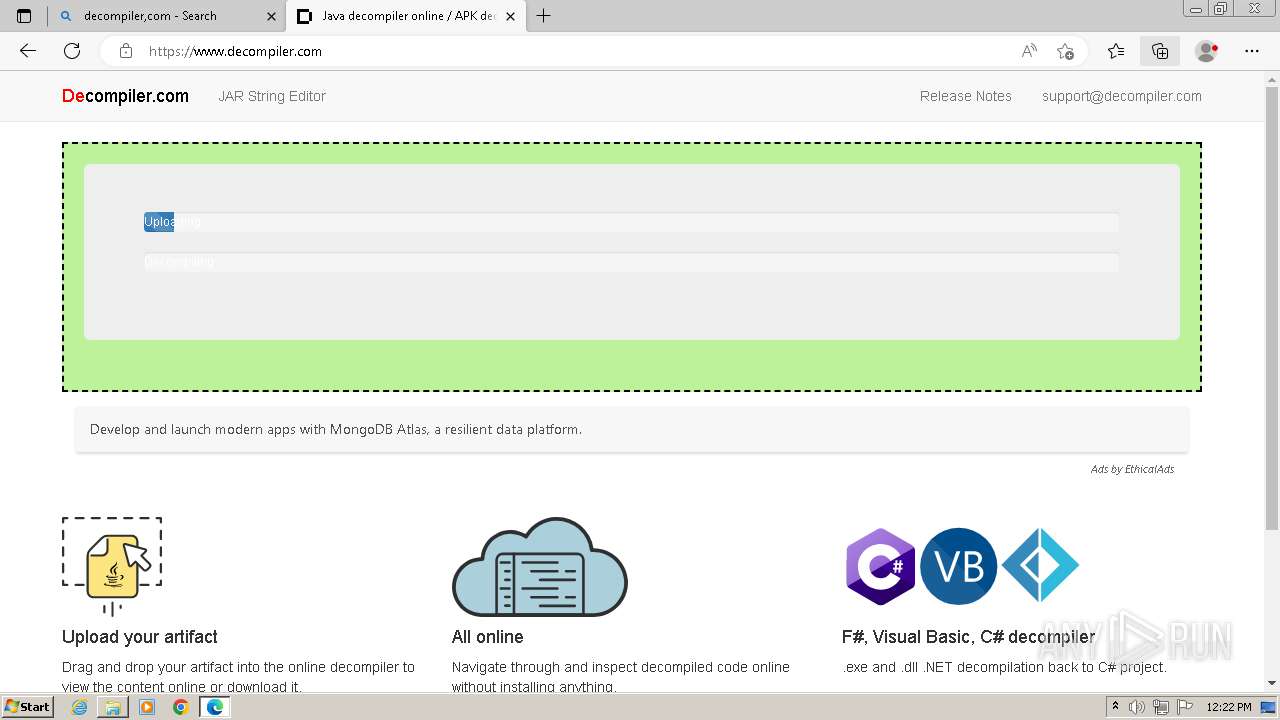Open the Favorites list icon
1280x720 pixels.
1116,51
